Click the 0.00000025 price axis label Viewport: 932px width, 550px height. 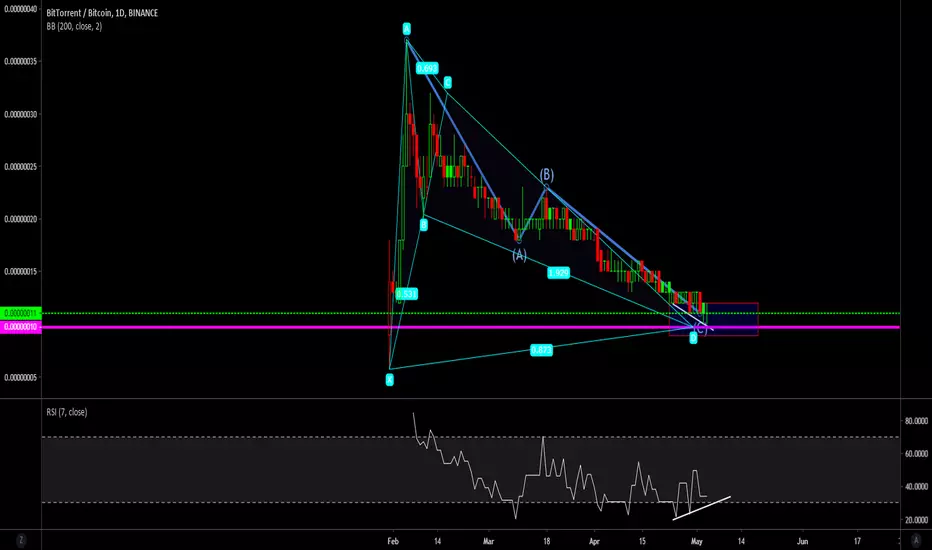21,166
